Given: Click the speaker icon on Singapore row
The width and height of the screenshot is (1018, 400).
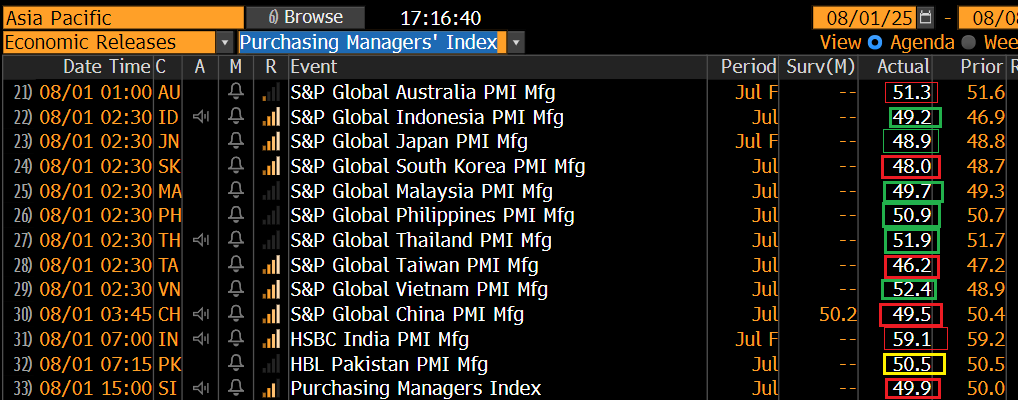Looking at the screenshot, I should (x=201, y=389).
